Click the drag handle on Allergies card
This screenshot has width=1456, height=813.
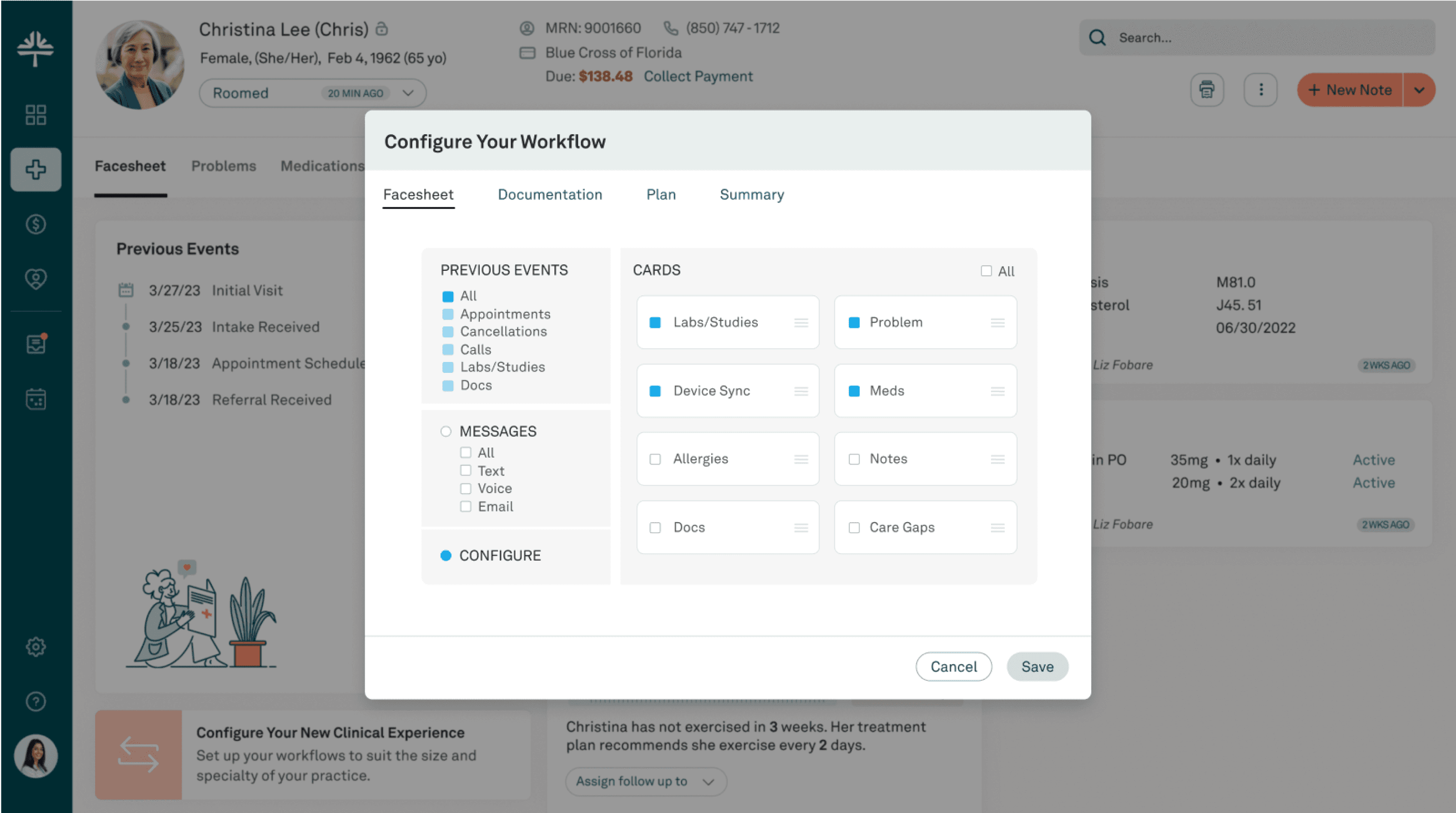[801, 460]
